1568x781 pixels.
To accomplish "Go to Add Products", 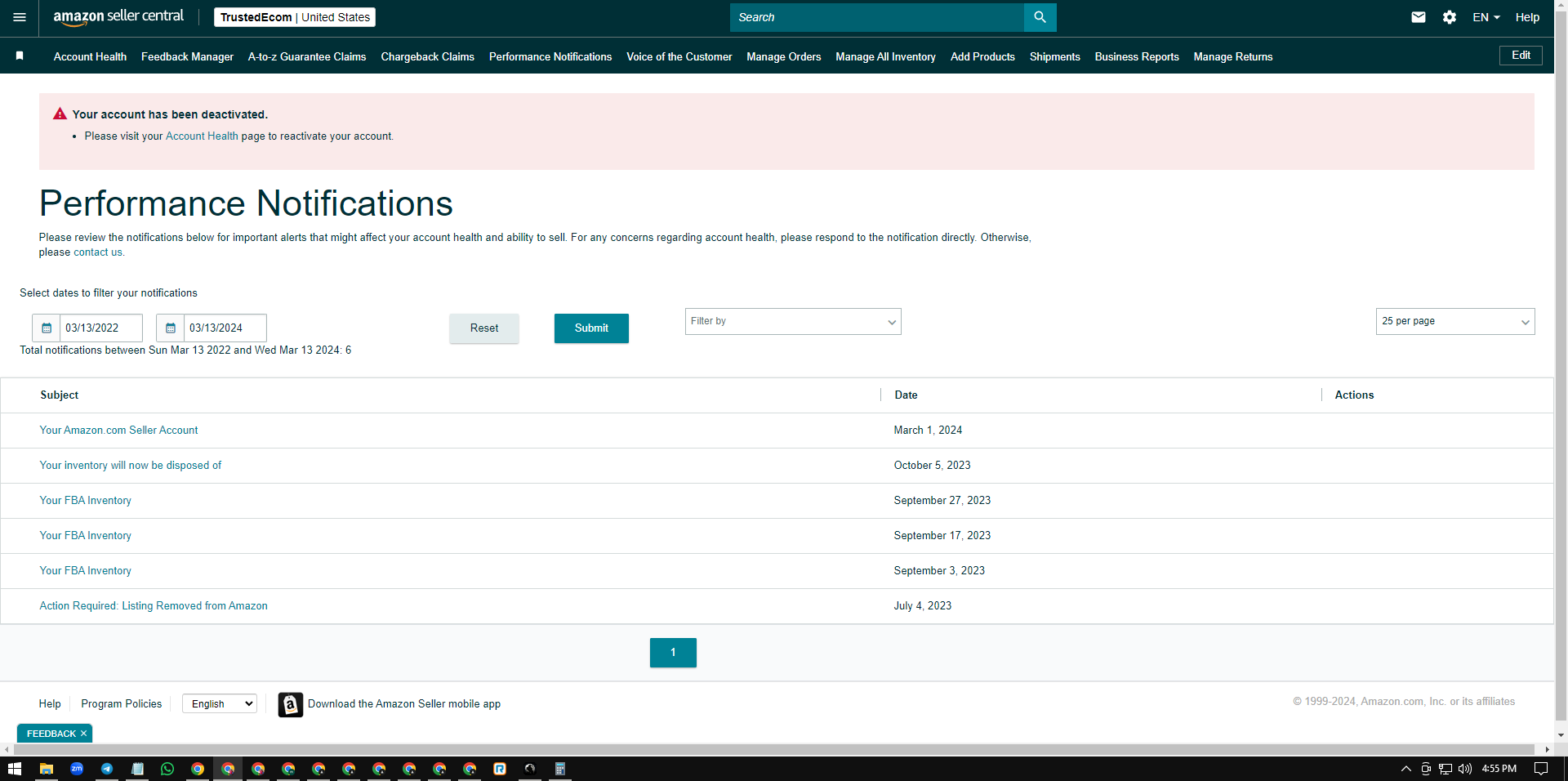I will point(982,56).
